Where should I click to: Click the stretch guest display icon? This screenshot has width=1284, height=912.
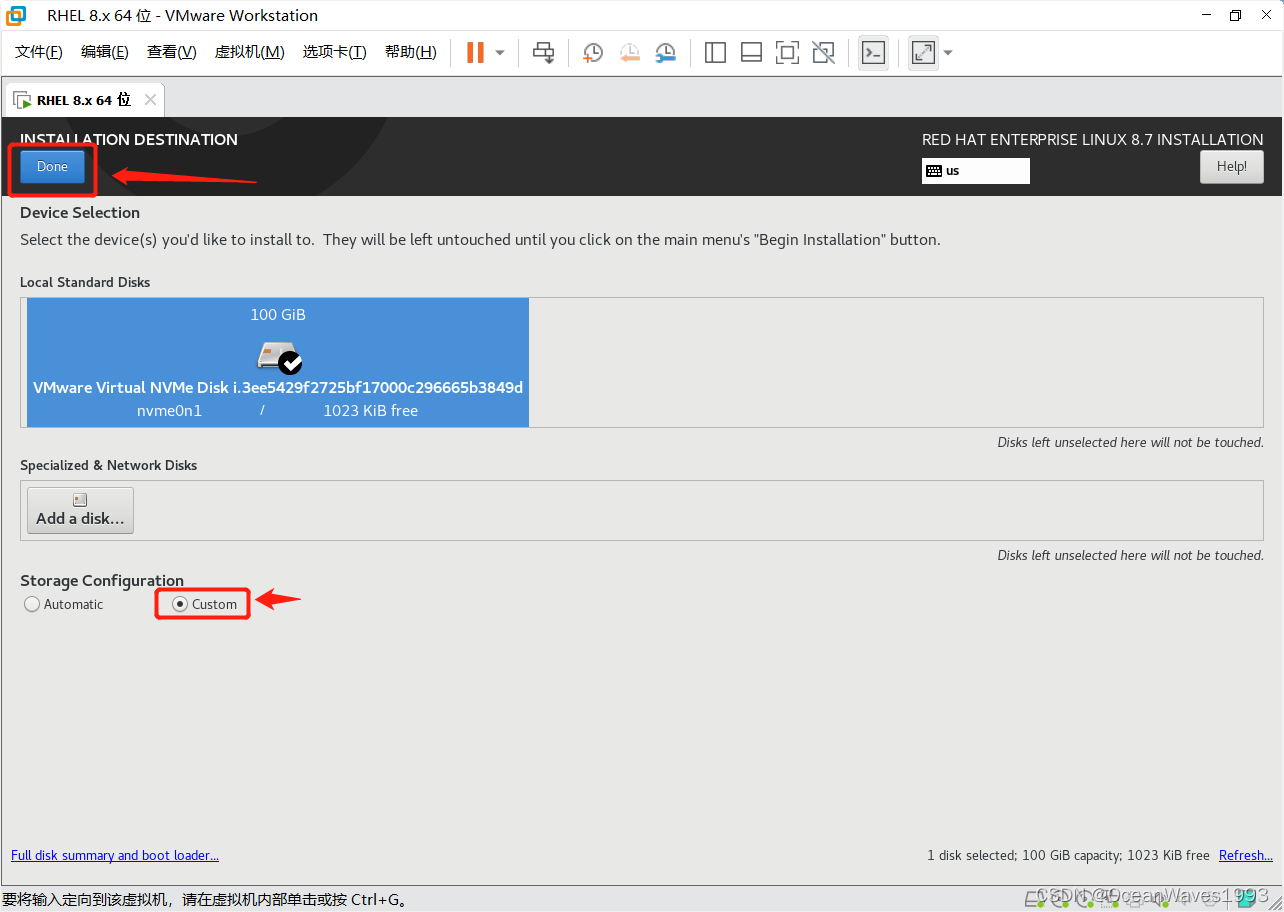pyautogui.click(x=923, y=53)
